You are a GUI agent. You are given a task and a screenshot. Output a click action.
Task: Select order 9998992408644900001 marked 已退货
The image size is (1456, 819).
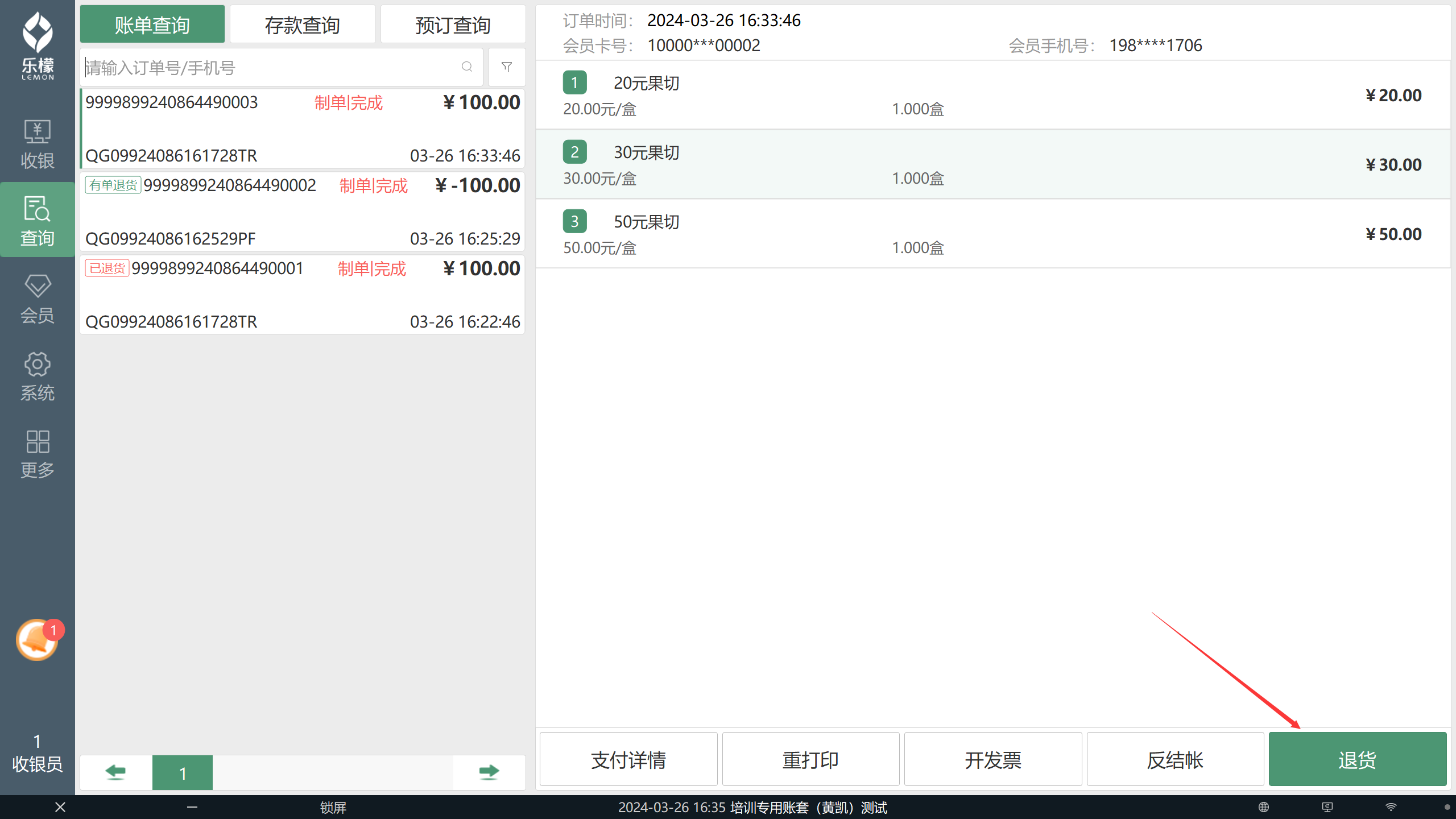pyautogui.click(x=303, y=295)
